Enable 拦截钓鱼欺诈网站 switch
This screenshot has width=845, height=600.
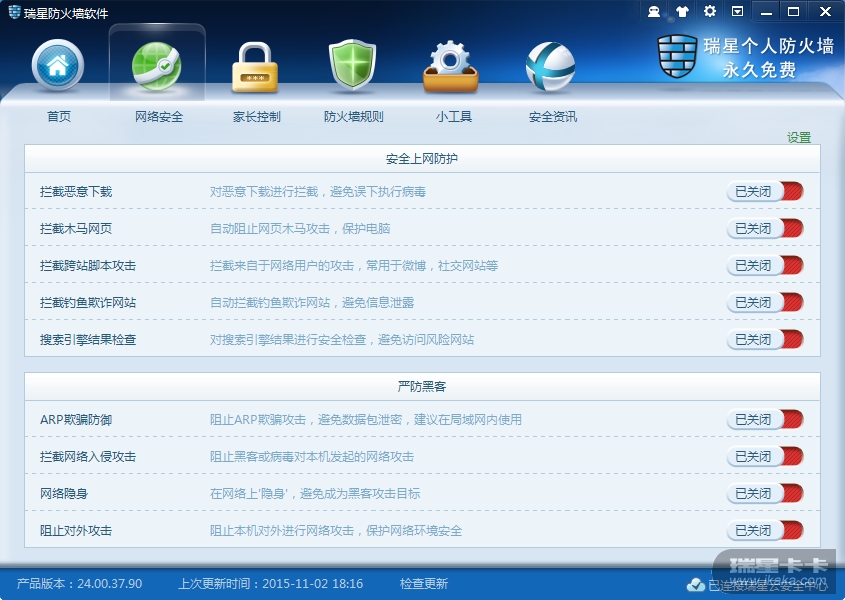coord(765,302)
